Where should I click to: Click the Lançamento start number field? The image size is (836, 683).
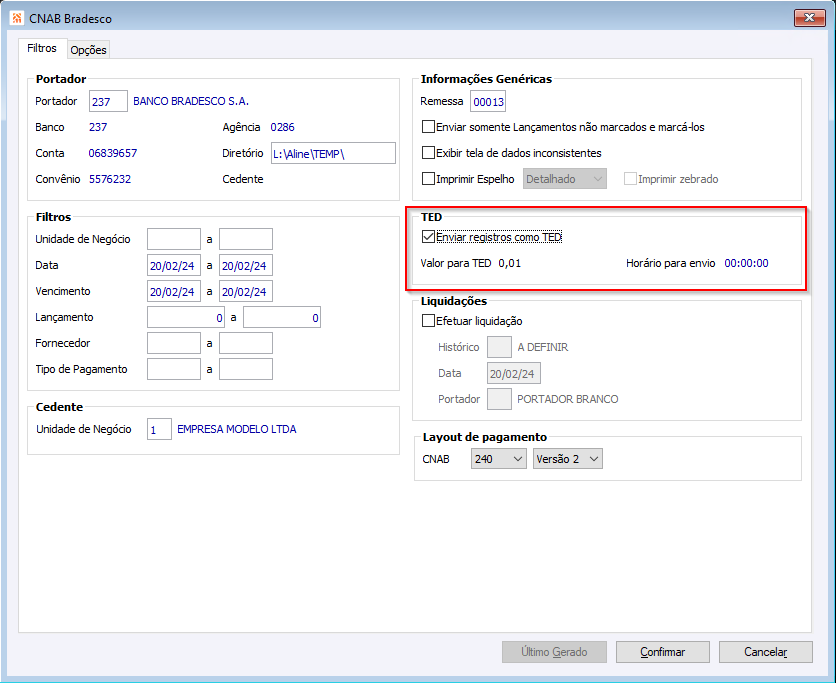click(x=186, y=317)
